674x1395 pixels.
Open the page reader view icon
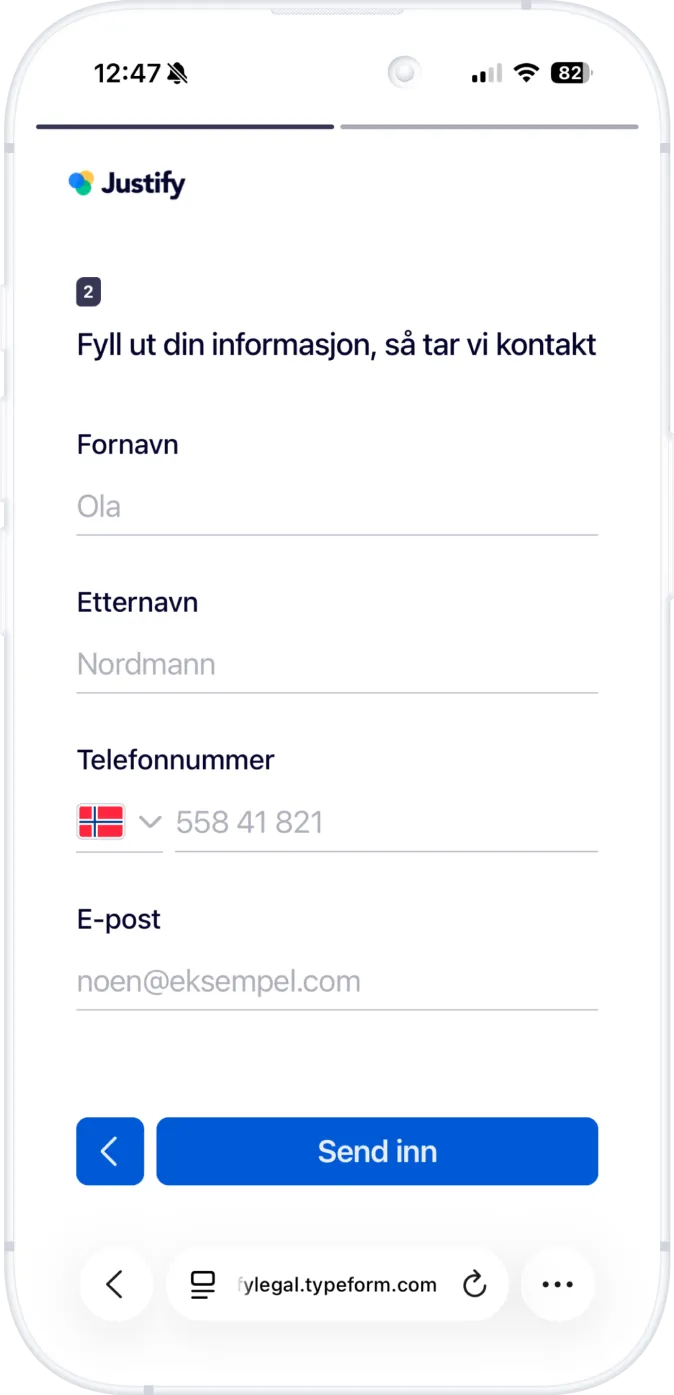pyautogui.click(x=203, y=1285)
